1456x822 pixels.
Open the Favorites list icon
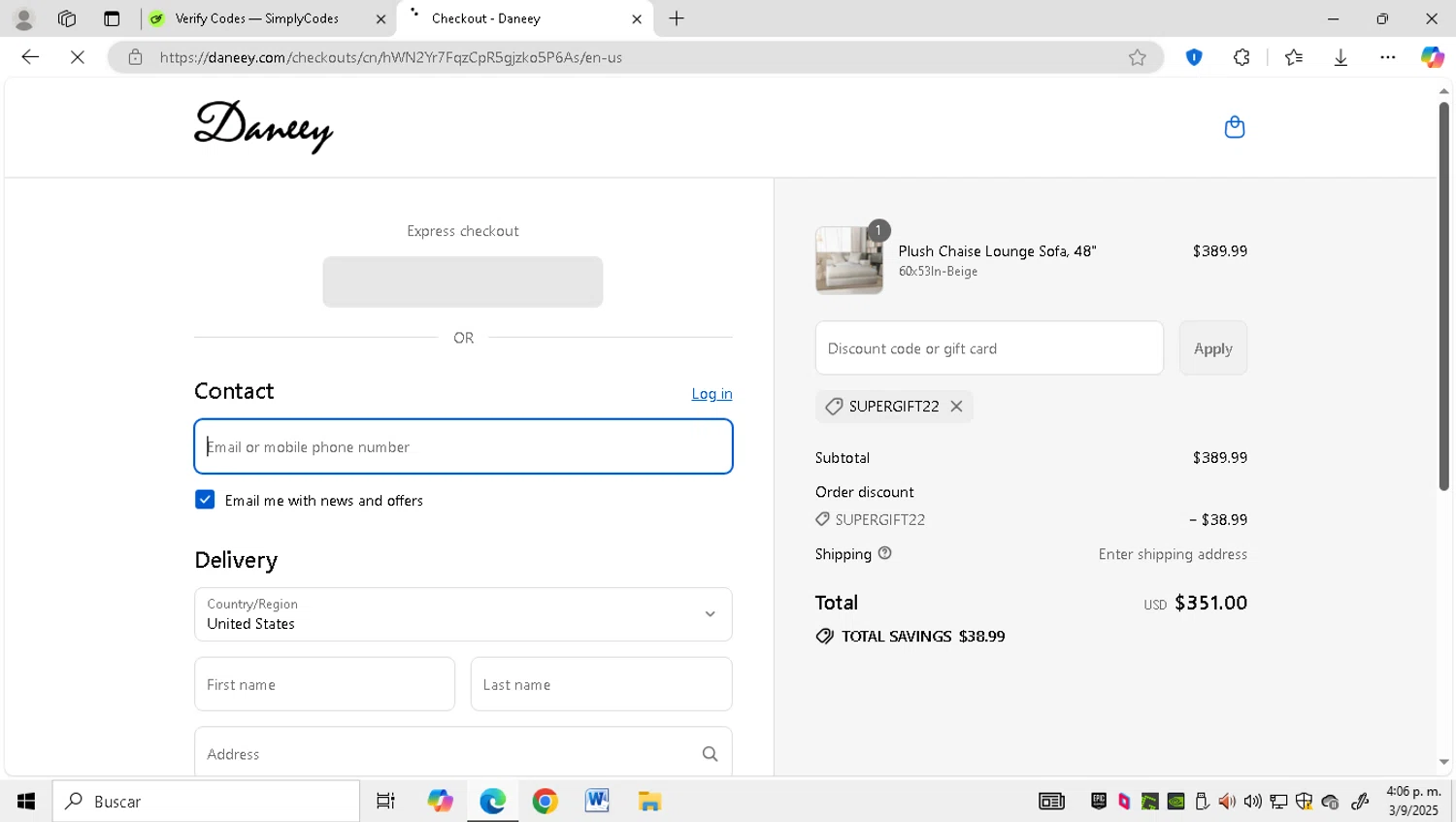point(1293,57)
